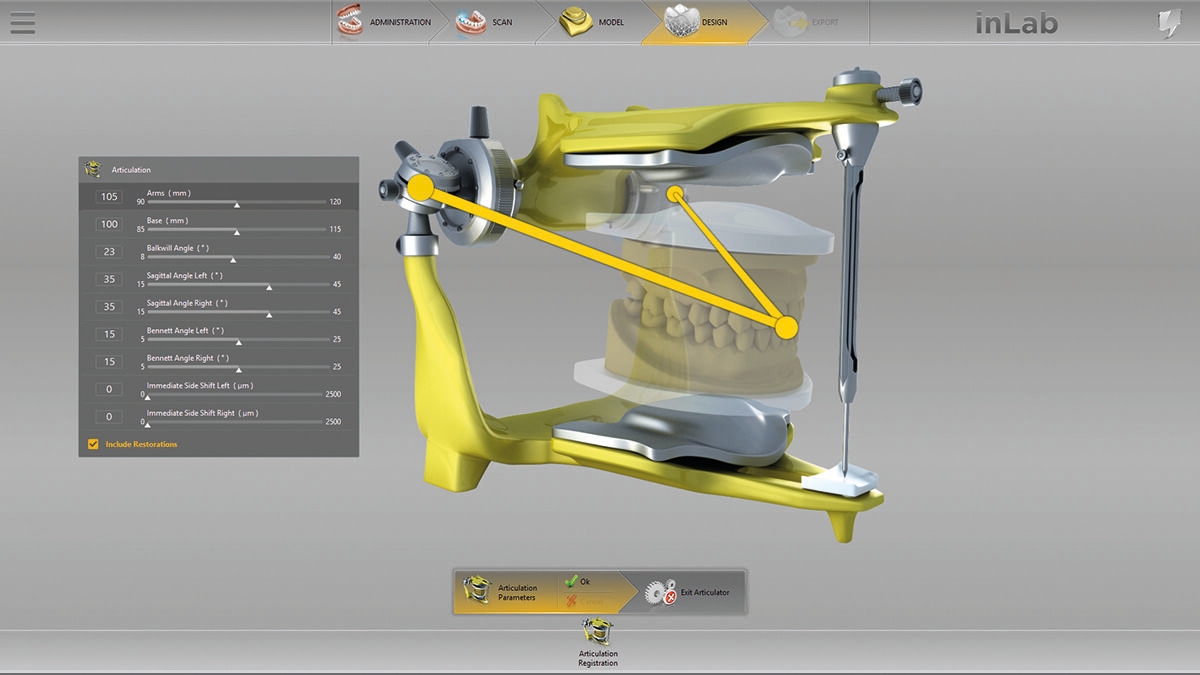Click the Balkwill Angle slider handle
This screenshot has width=1200, height=675.
coord(233,259)
